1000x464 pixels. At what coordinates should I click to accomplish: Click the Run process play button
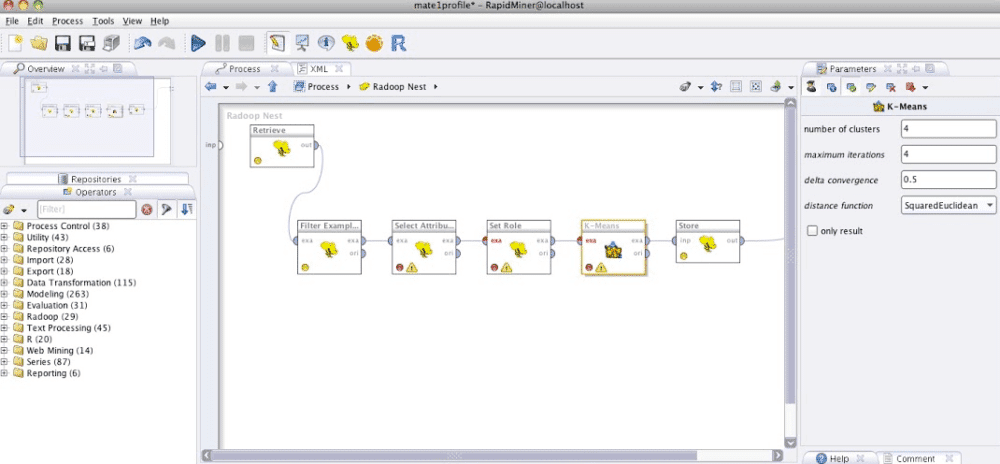(198, 43)
